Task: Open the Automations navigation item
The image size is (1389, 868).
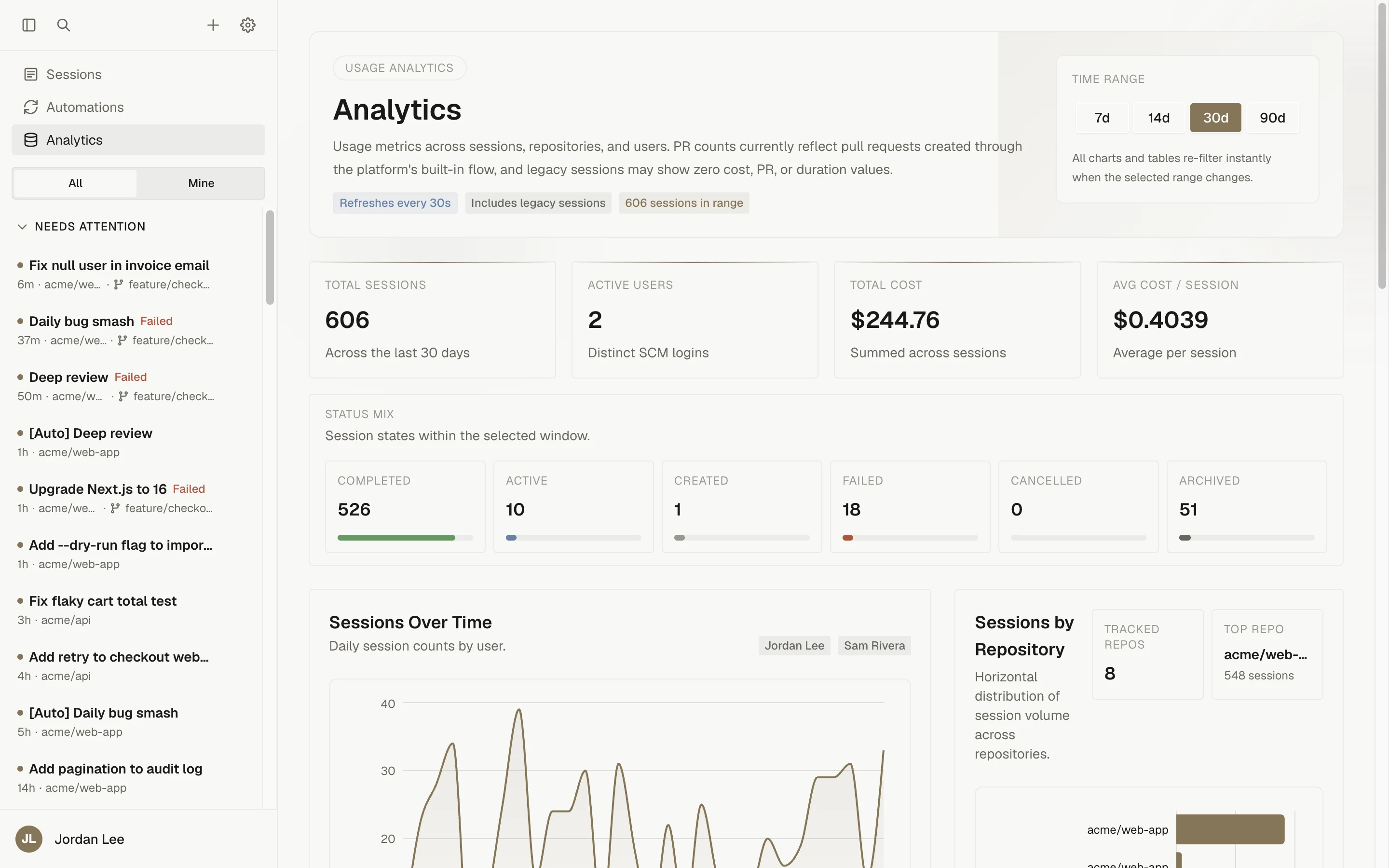Action: click(138, 108)
